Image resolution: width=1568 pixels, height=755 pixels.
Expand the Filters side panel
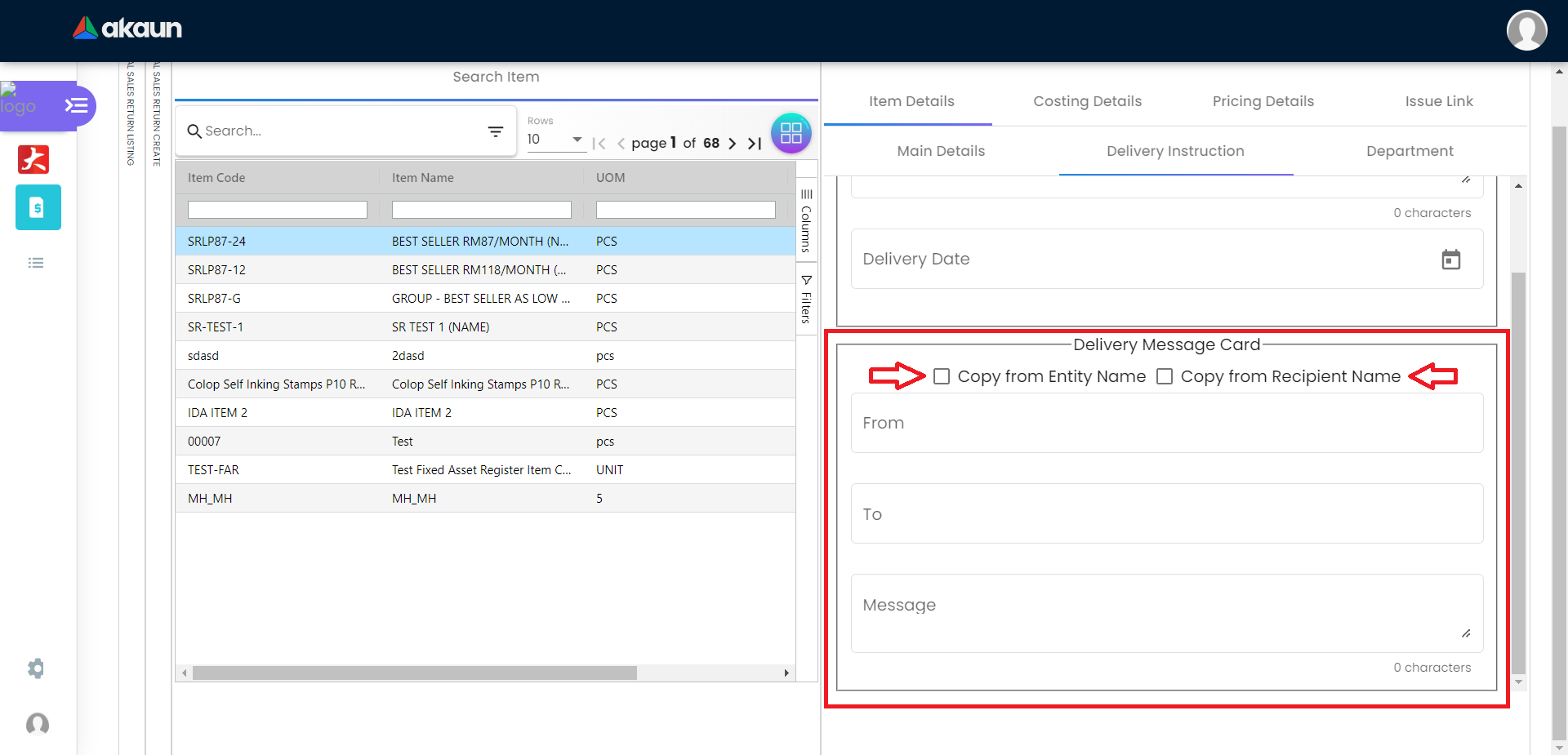[806, 300]
